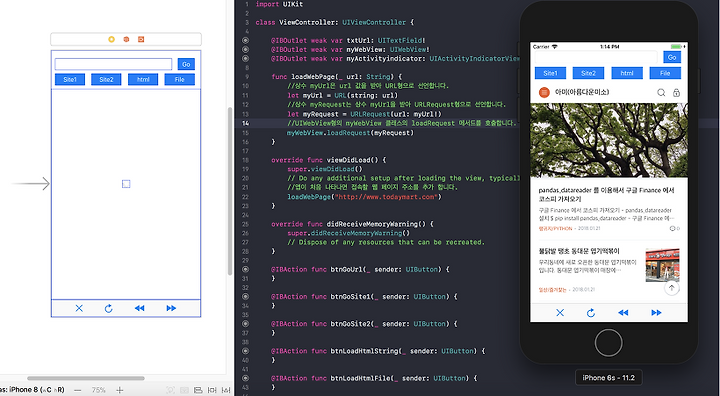Tap the stop (X) icon in simulator toolbar
Viewport: 720px width, 396px height.
tap(560, 313)
